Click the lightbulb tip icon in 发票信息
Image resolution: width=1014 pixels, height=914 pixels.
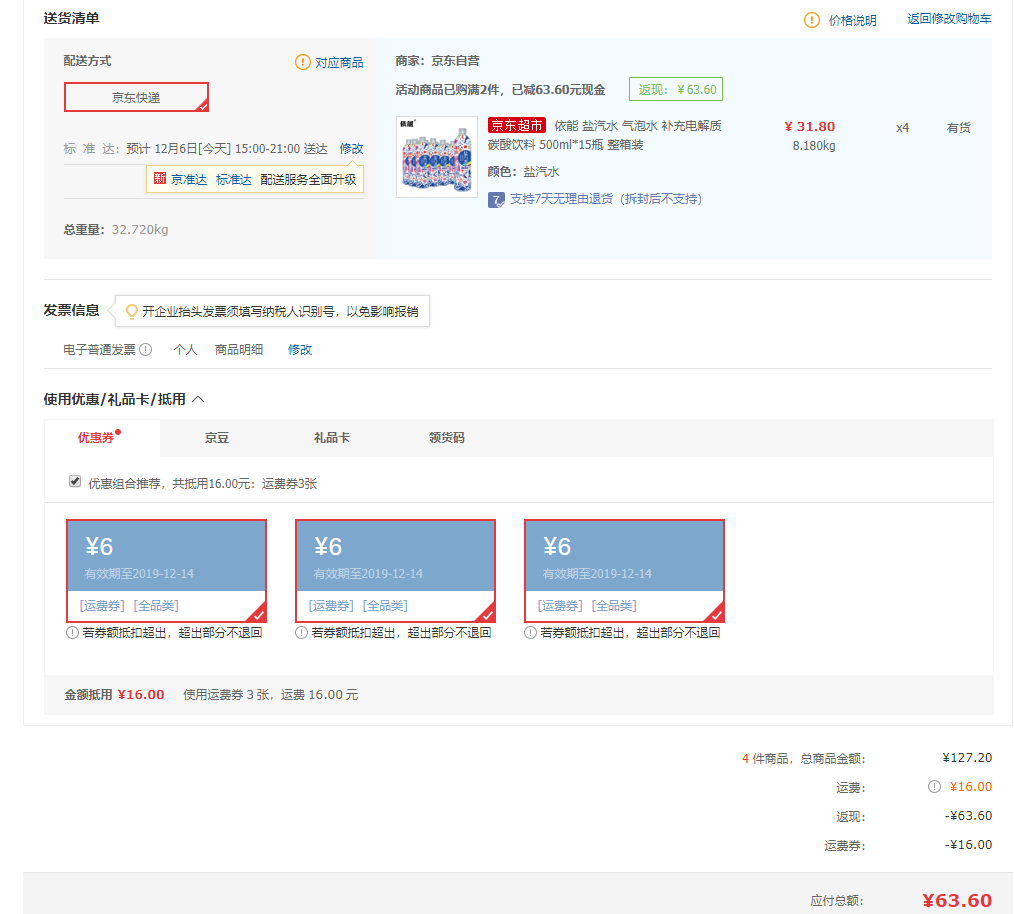(x=131, y=312)
